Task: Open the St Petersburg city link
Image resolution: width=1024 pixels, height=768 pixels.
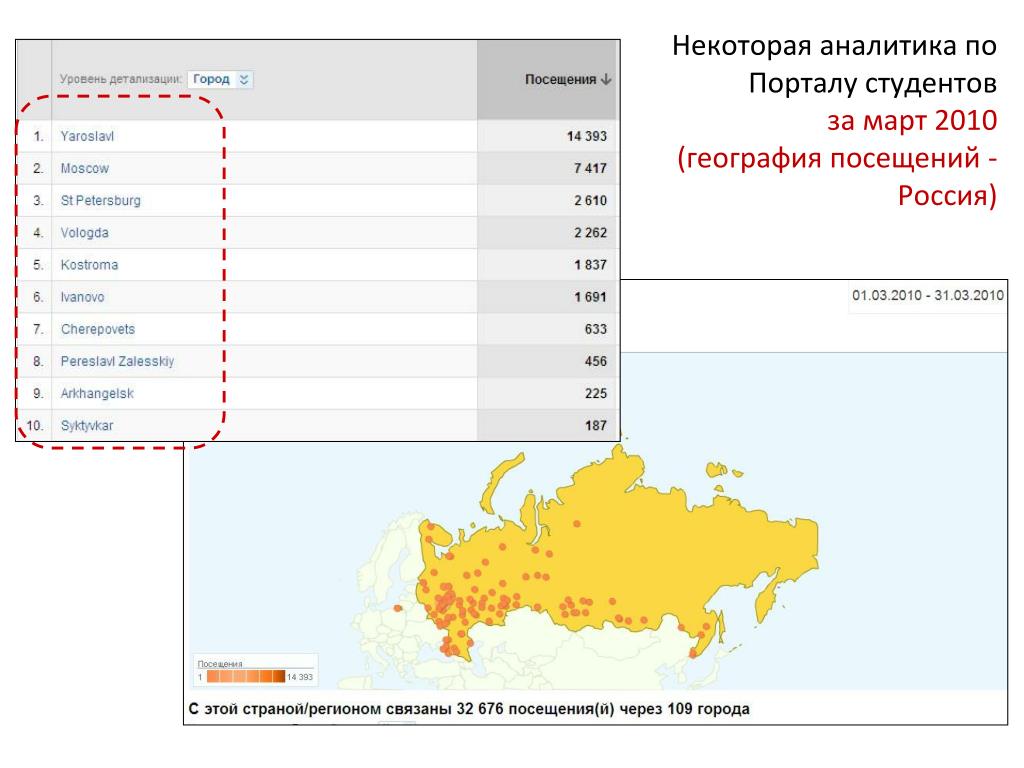Action: tap(101, 200)
